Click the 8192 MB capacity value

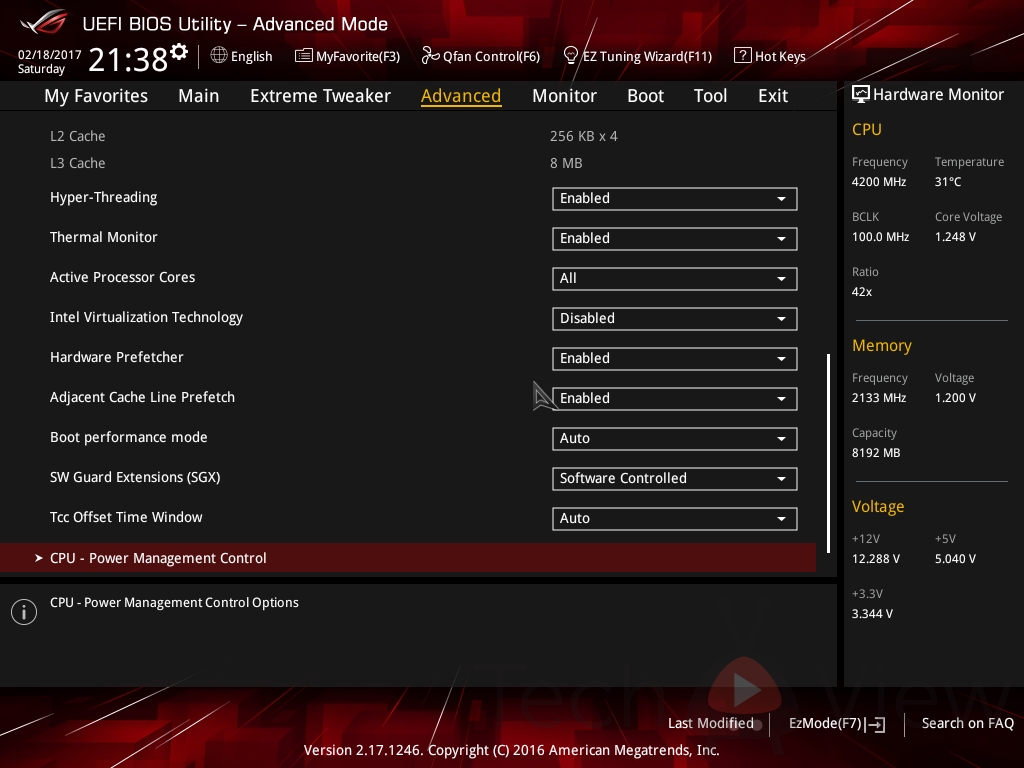(x=876, y=453)
